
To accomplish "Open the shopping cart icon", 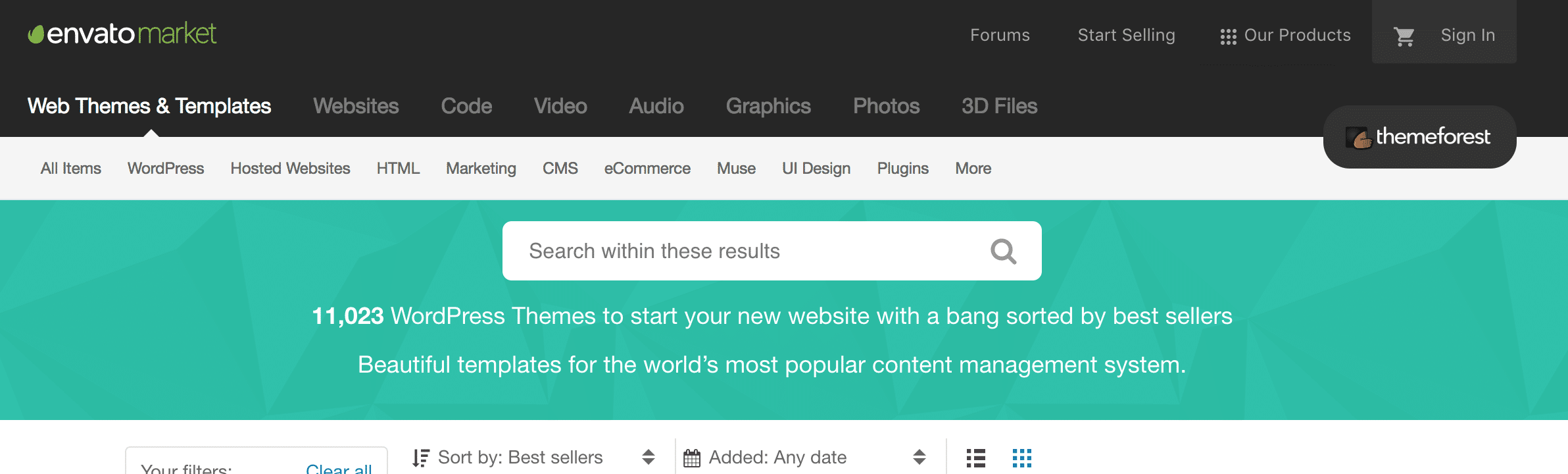I will point(1404,36).
